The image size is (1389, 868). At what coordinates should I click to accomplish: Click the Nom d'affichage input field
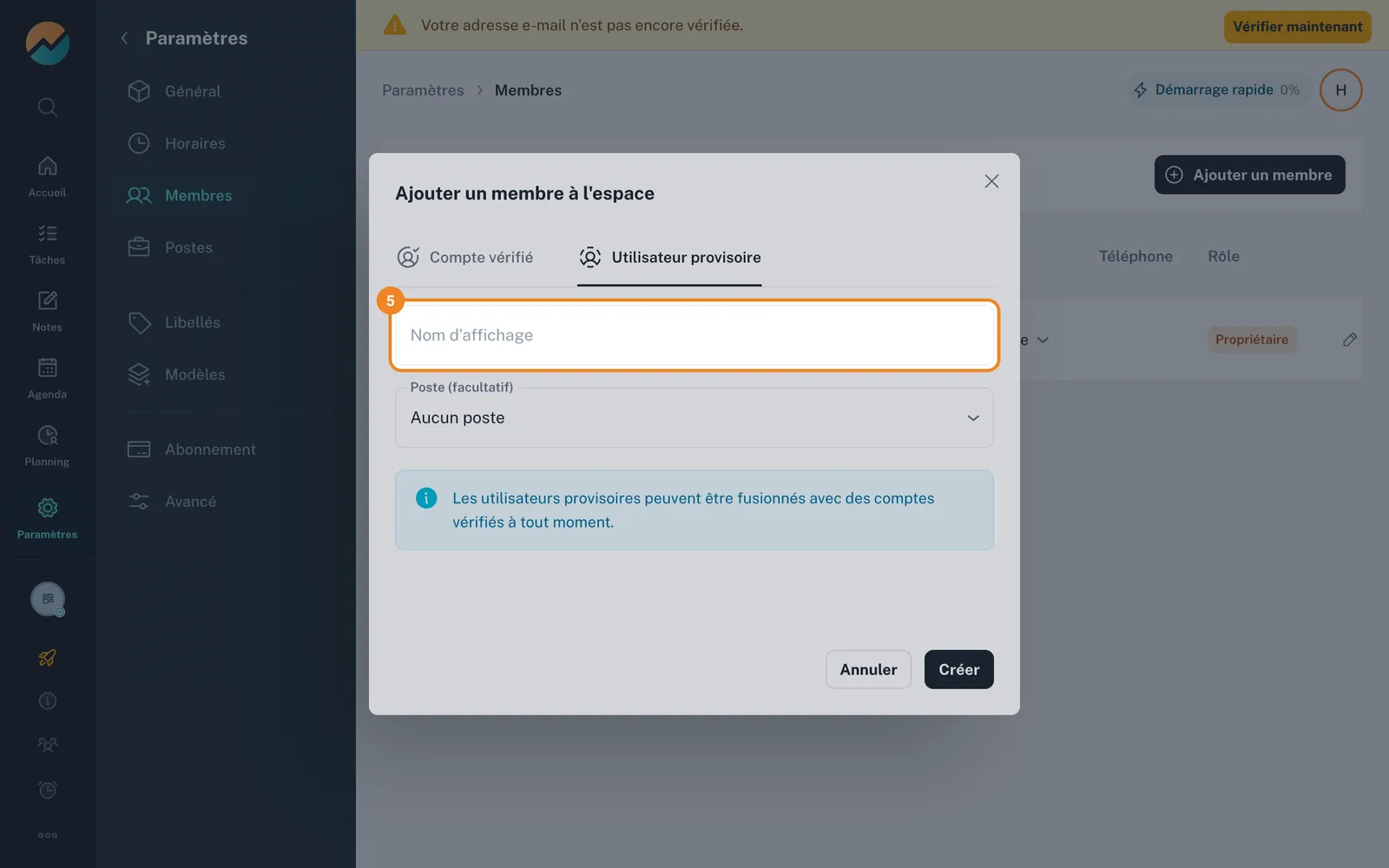pos(694,335)
